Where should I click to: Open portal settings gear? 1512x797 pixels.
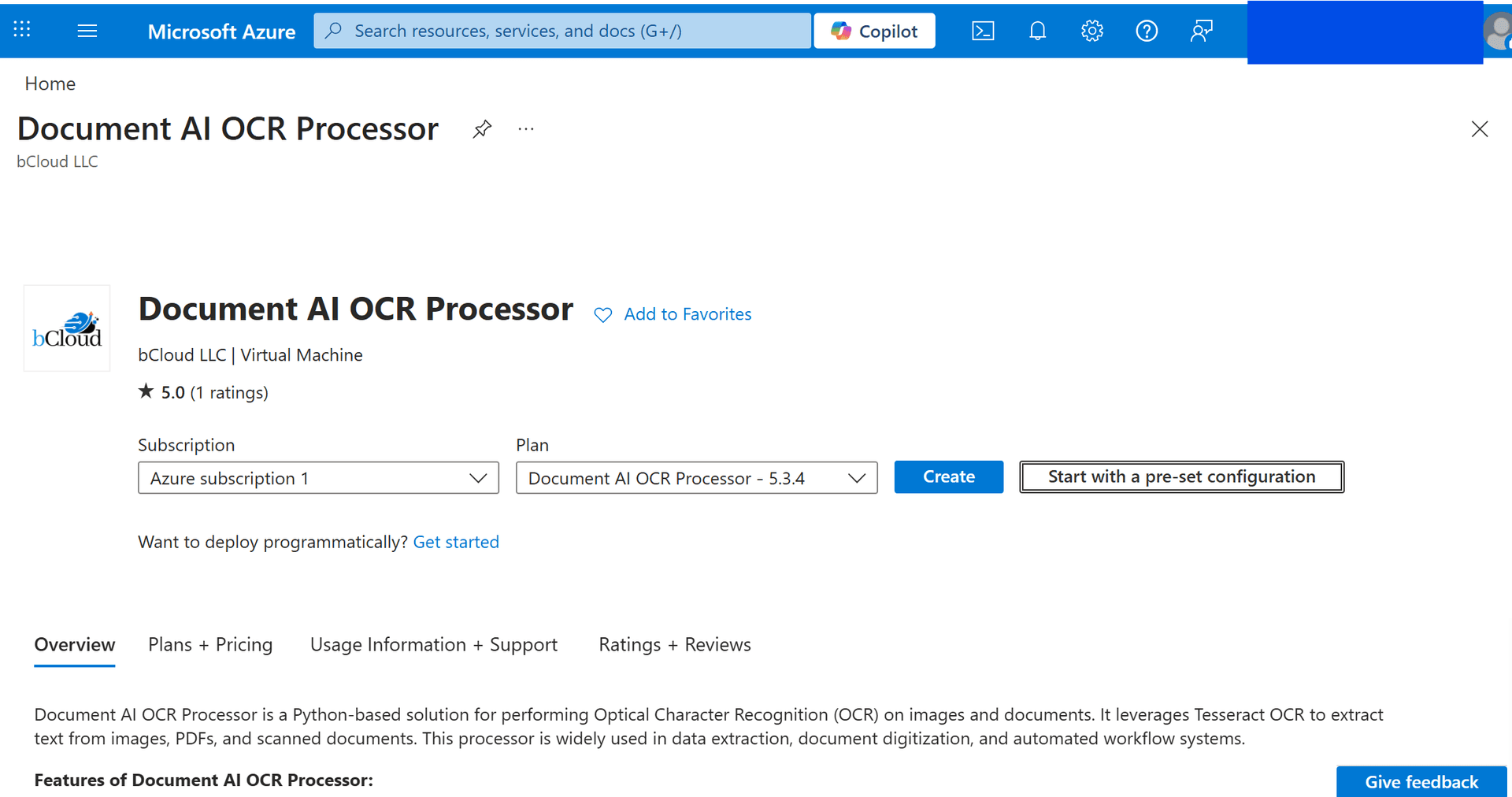click(x=1091, y=31)
